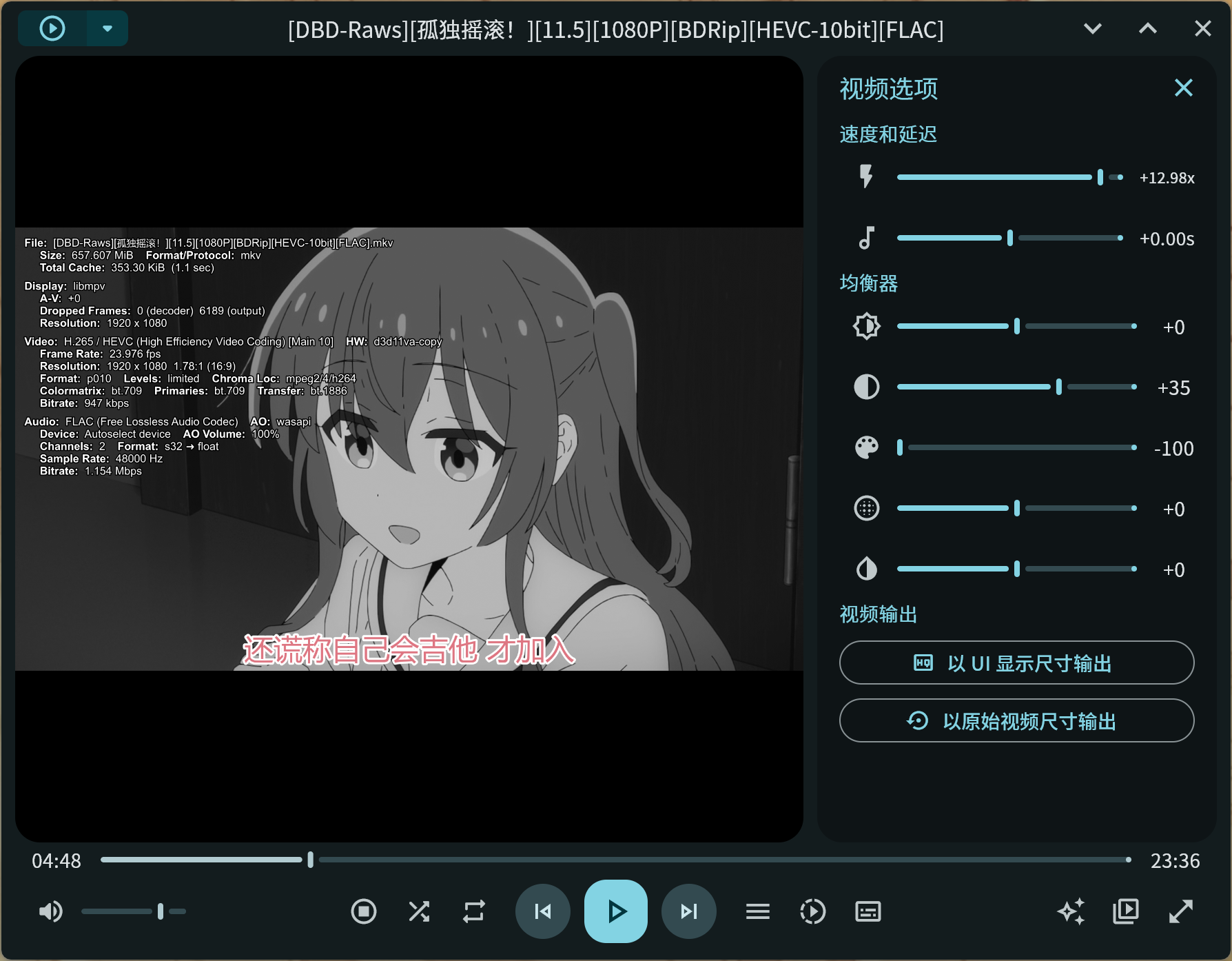This screenshot has height=961, width=1232.
Task: Click the brightness icon in the equalizer
Action: point(866,326)
